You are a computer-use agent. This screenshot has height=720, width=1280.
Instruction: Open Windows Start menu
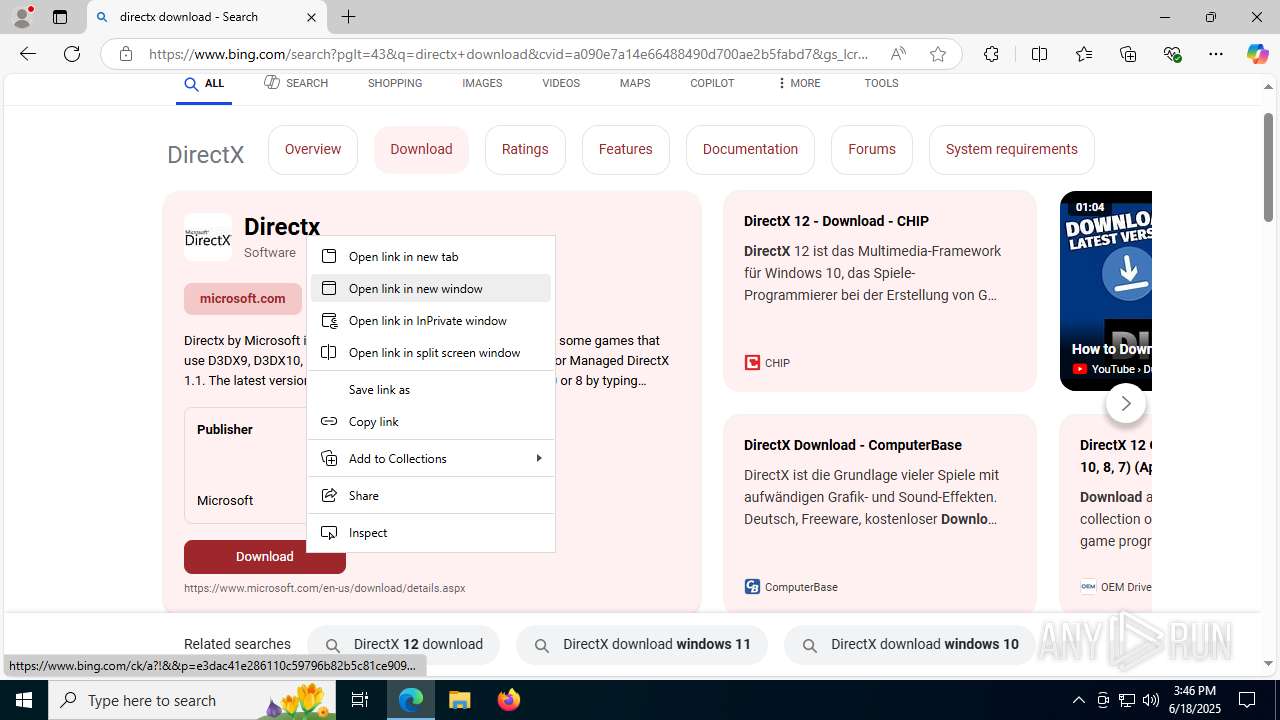click(24, 700)
